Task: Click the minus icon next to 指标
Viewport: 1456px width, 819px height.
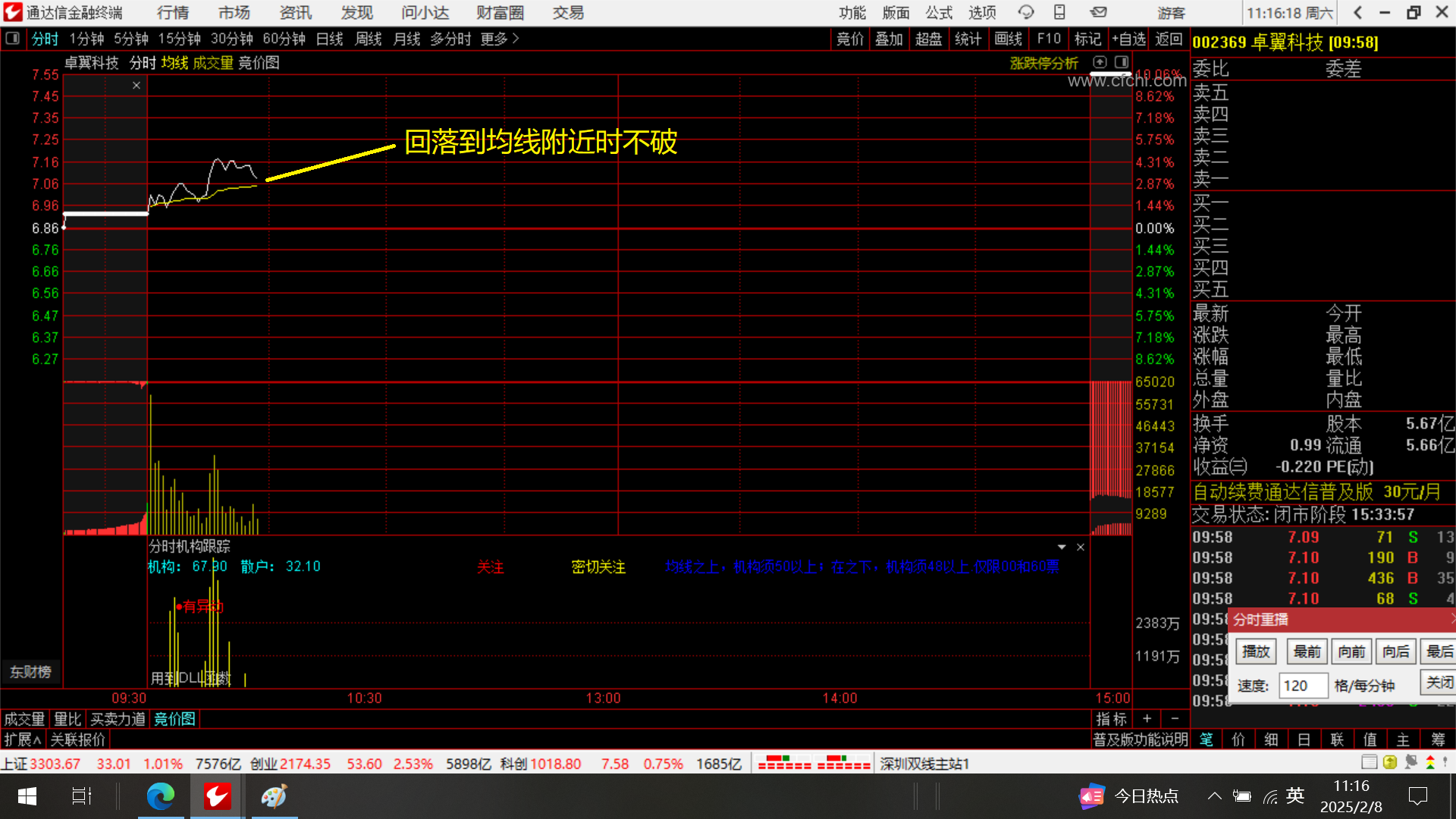Action: point(1175,718)
